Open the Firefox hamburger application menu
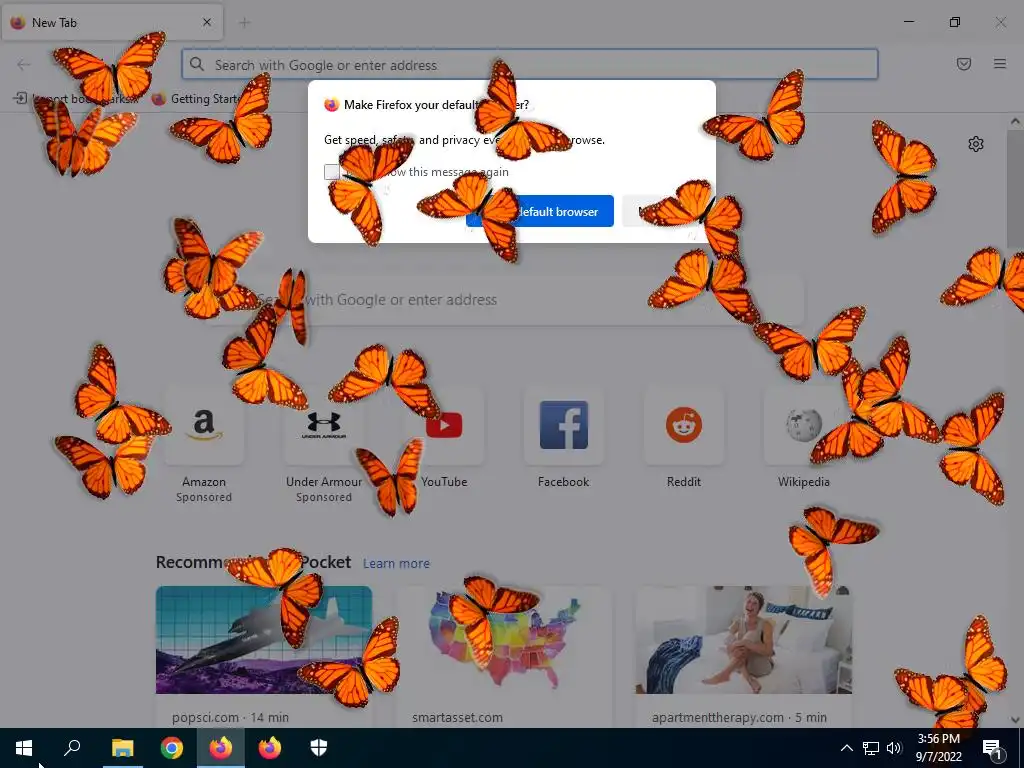The height and width of the screenshot is (768, 1024). point(1000,64)
